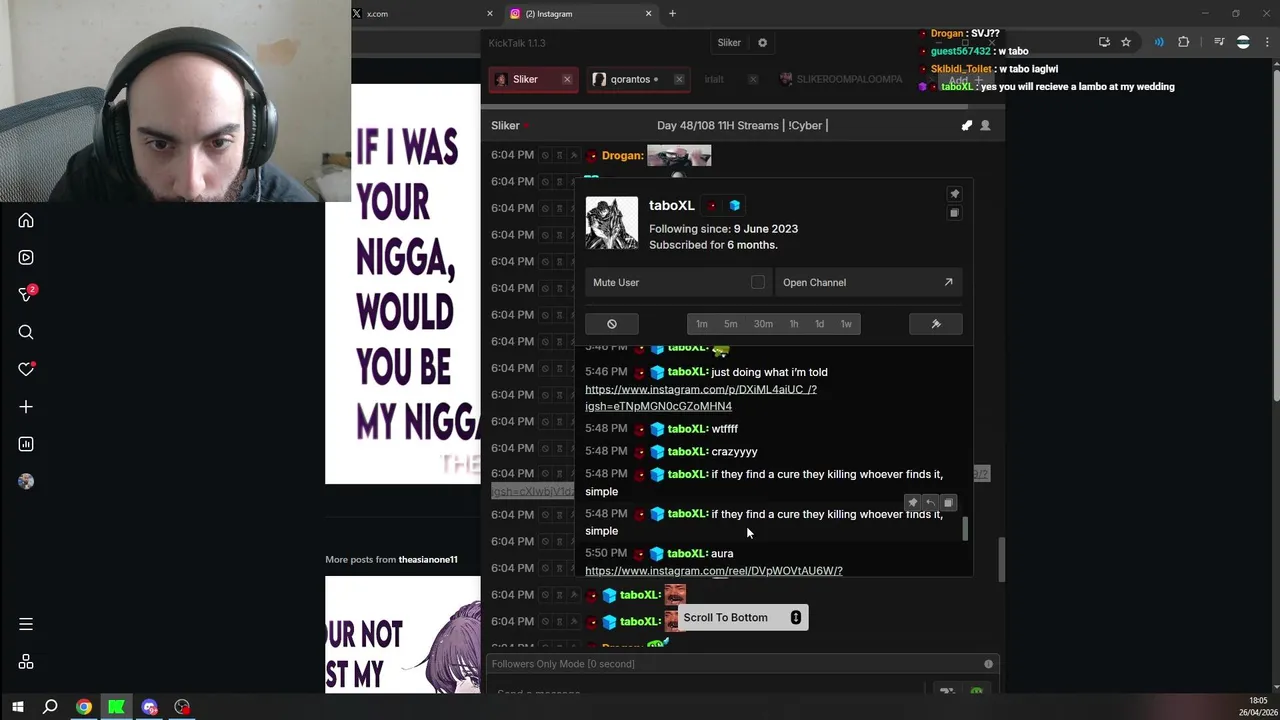
Task: Open Chrome from the taskbar
Action: [84, 707]
